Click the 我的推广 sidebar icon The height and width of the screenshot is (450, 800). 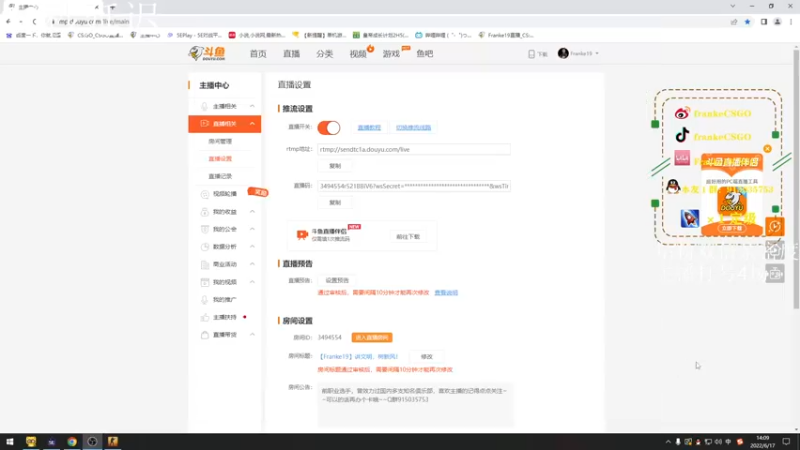coord(205,299)
